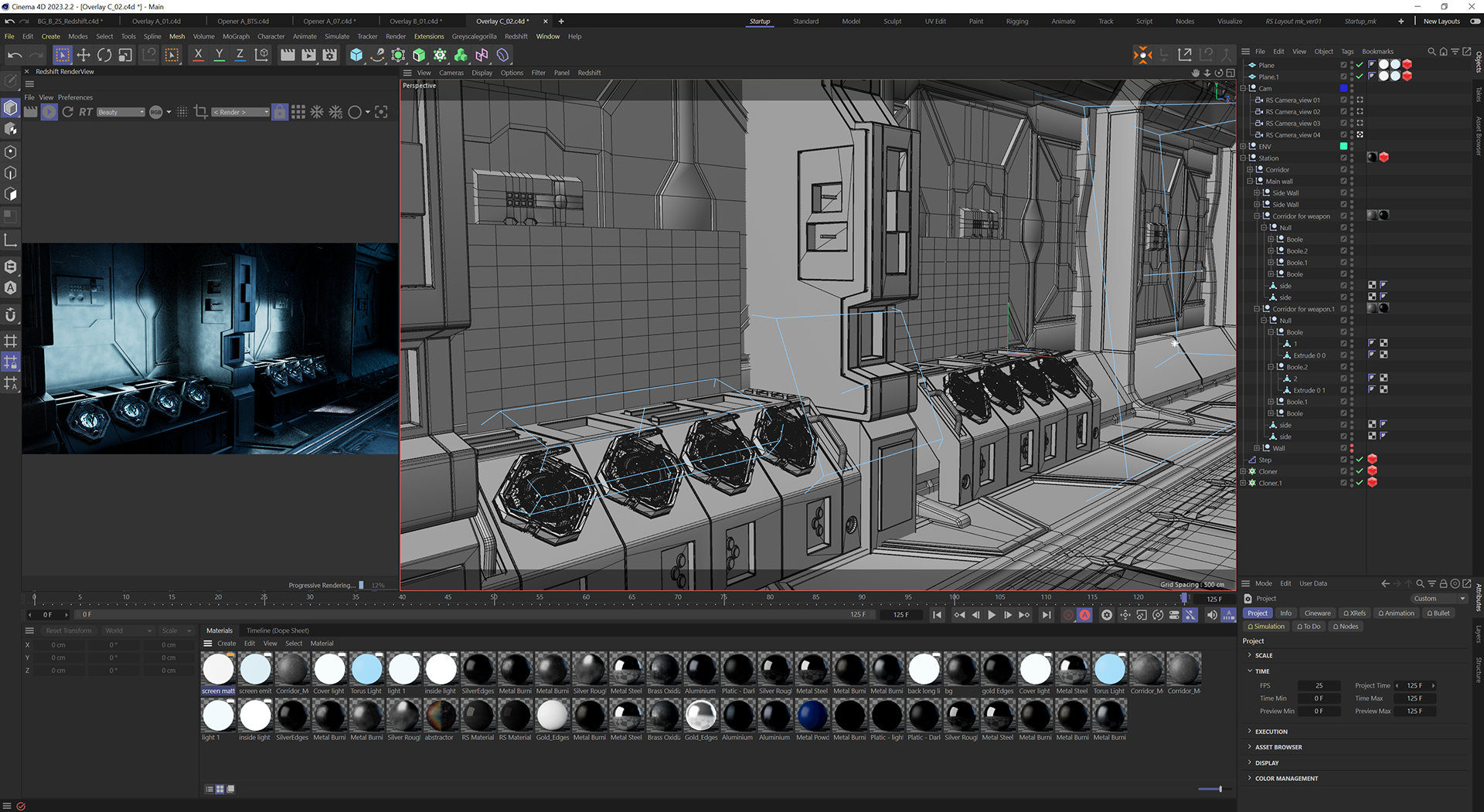The height and width of the screenshot is (812, 1484).
Task: Select the Move tool in the top toolbar
Action: (83, 55)
